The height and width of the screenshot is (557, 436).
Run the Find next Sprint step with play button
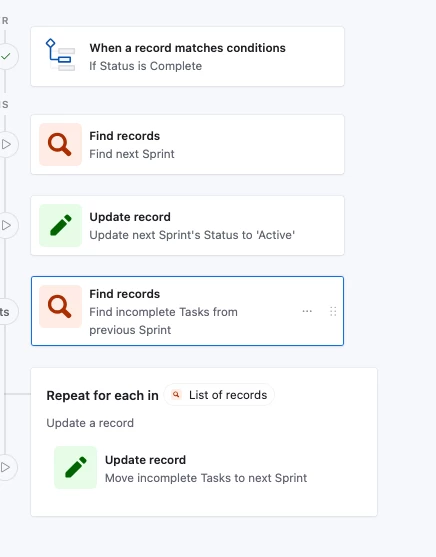click(6, 144)
